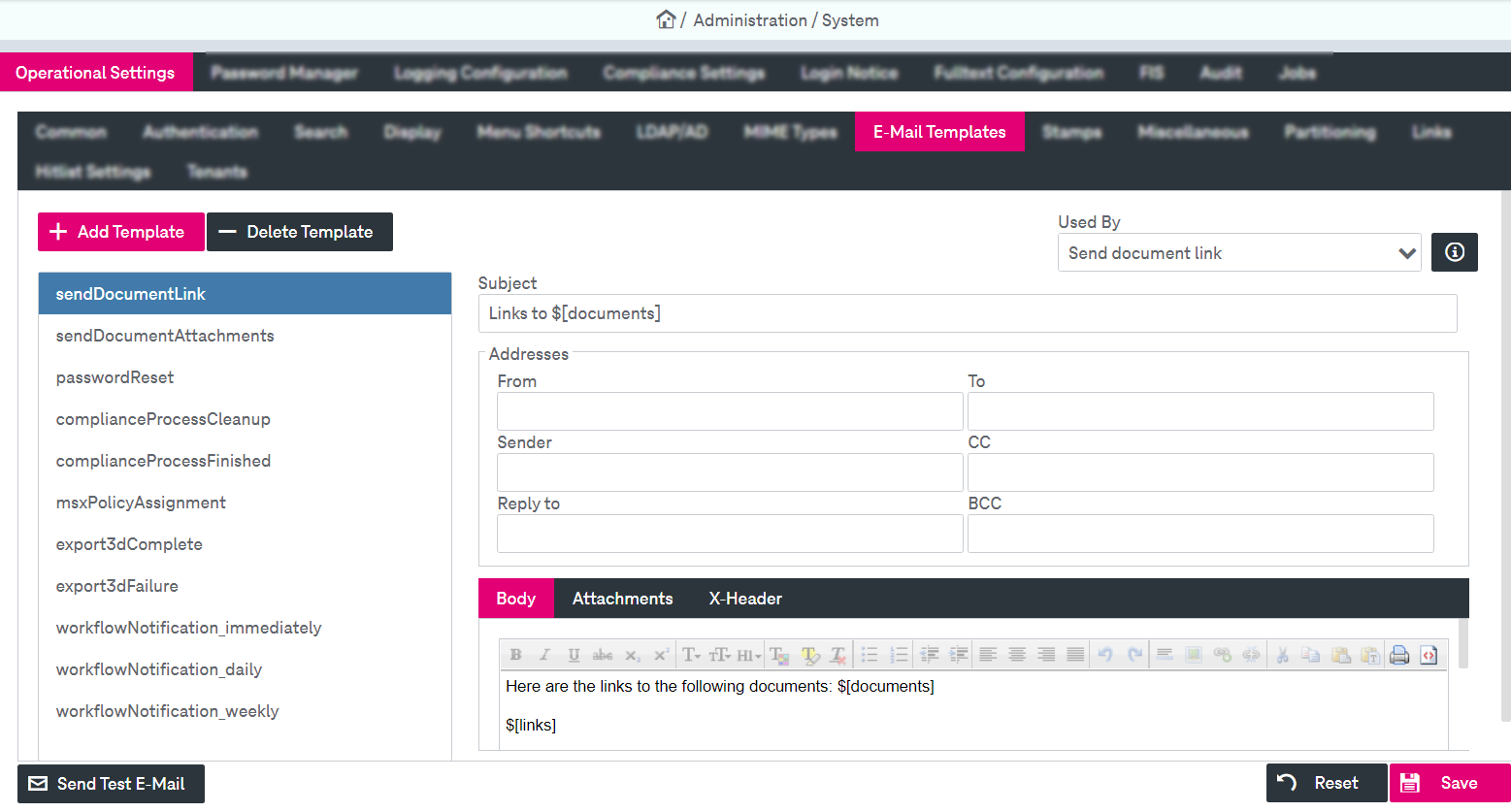Screen dimensions: 1511x812
Task: Toggle underline formatting in the editor
Action: click(574, 655)
